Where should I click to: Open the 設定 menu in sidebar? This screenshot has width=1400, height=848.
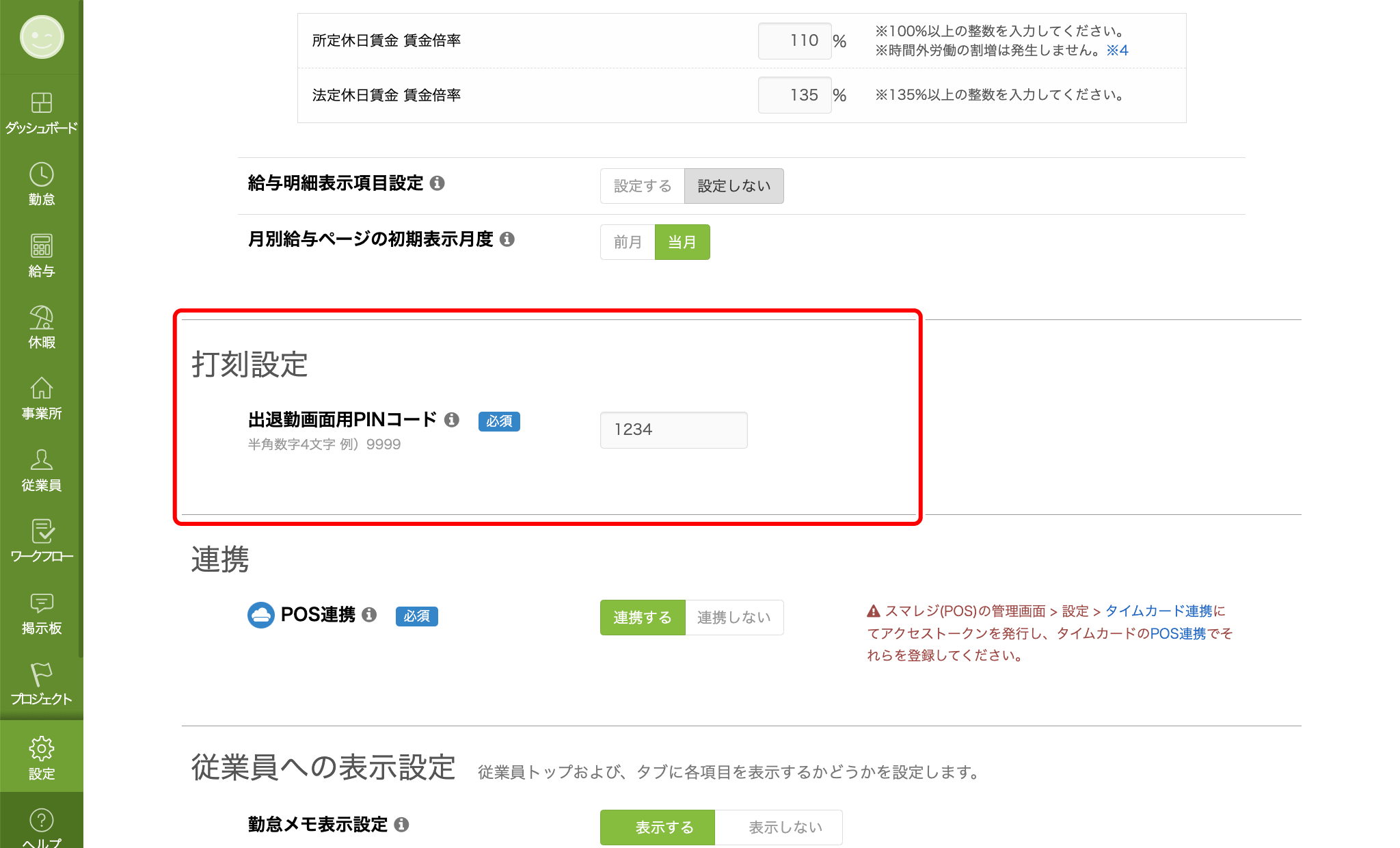41,756
